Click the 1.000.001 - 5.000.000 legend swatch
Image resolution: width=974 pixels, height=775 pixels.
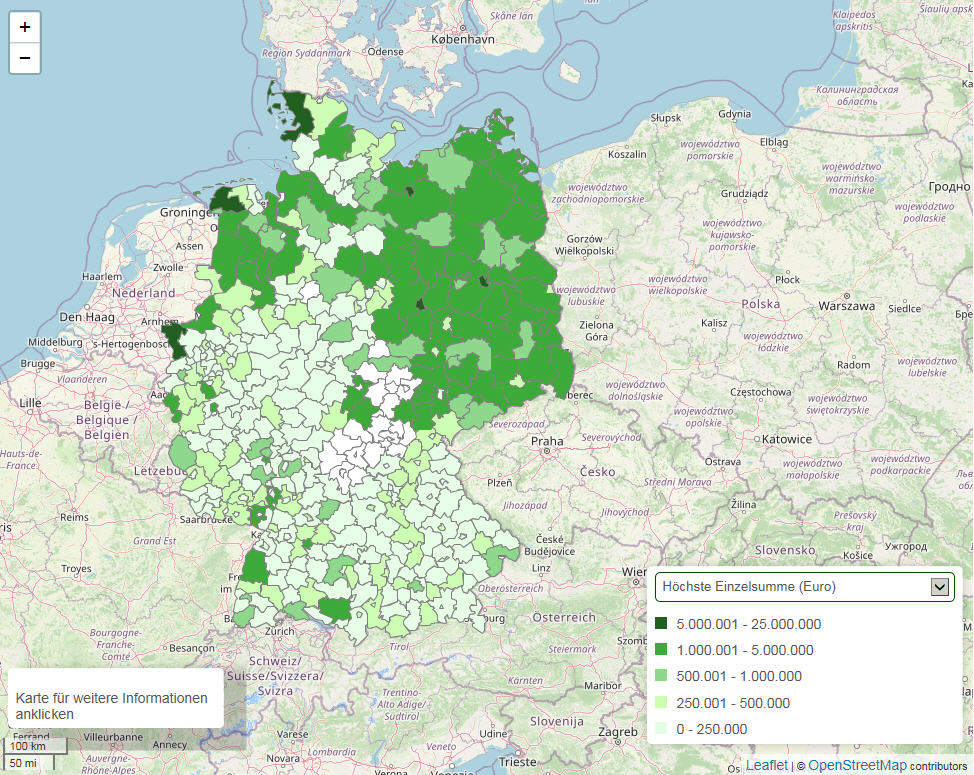tap(661, 649)
